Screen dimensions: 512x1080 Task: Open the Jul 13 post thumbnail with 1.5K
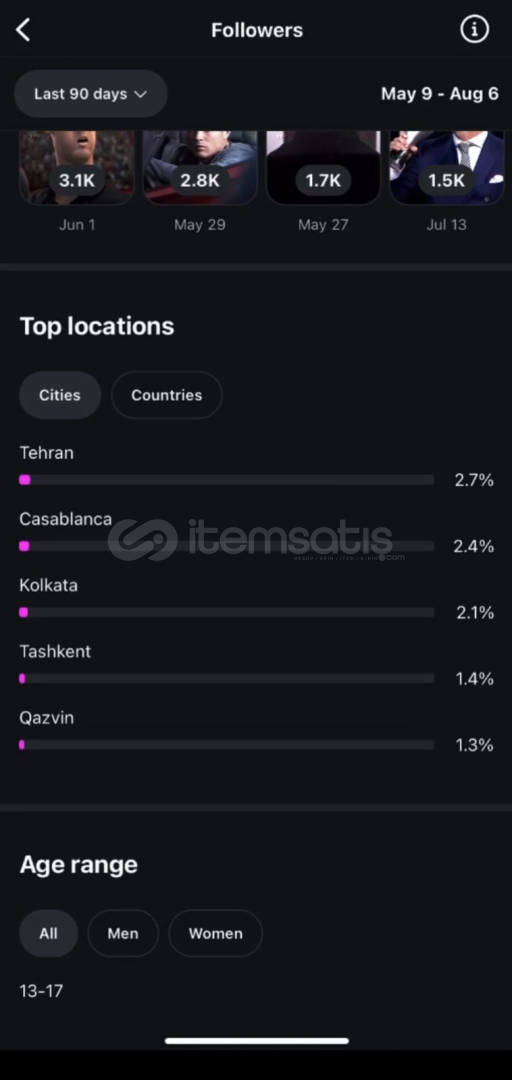click(447, 168)
